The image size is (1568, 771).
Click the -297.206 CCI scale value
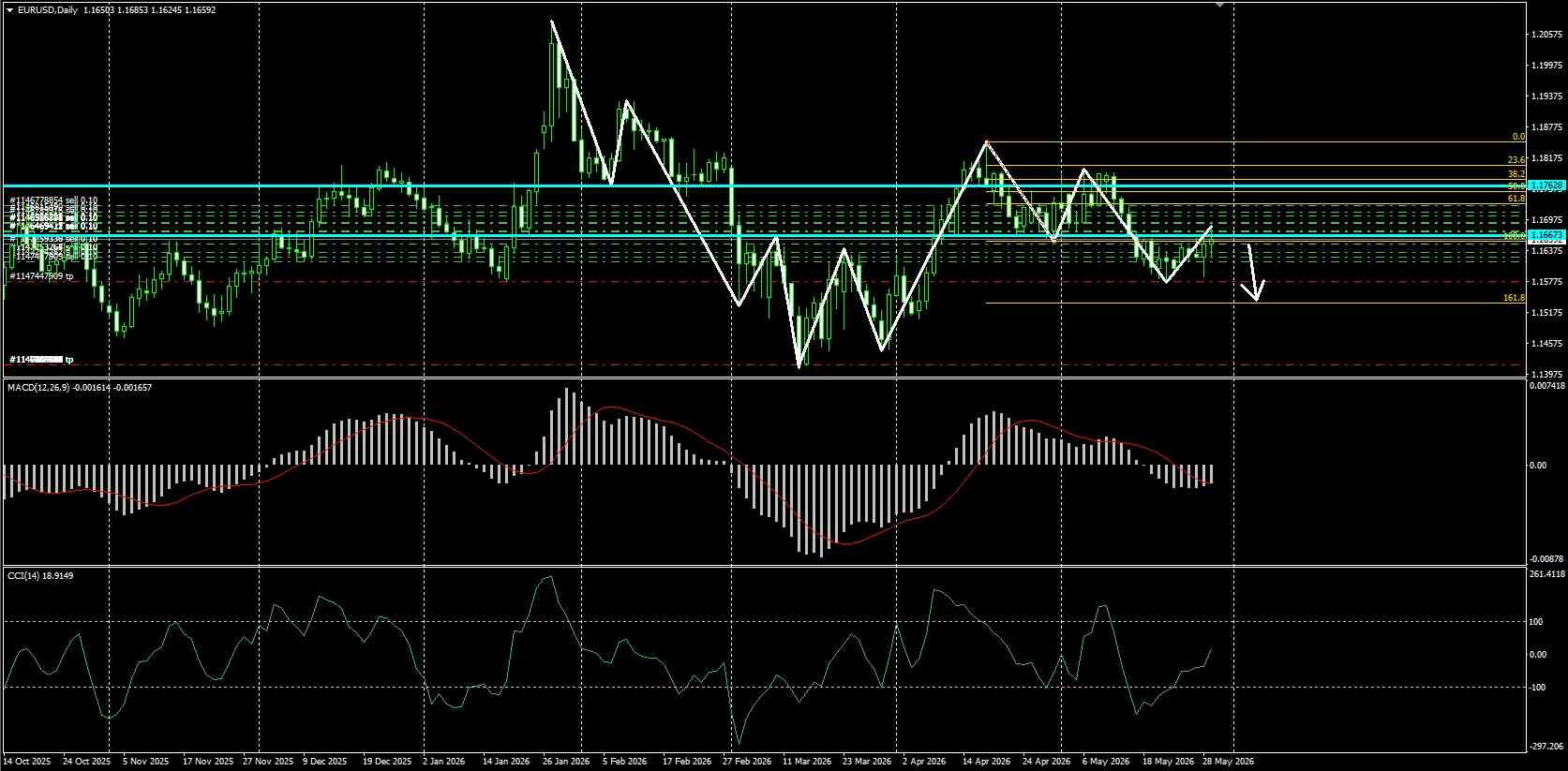1546,747
